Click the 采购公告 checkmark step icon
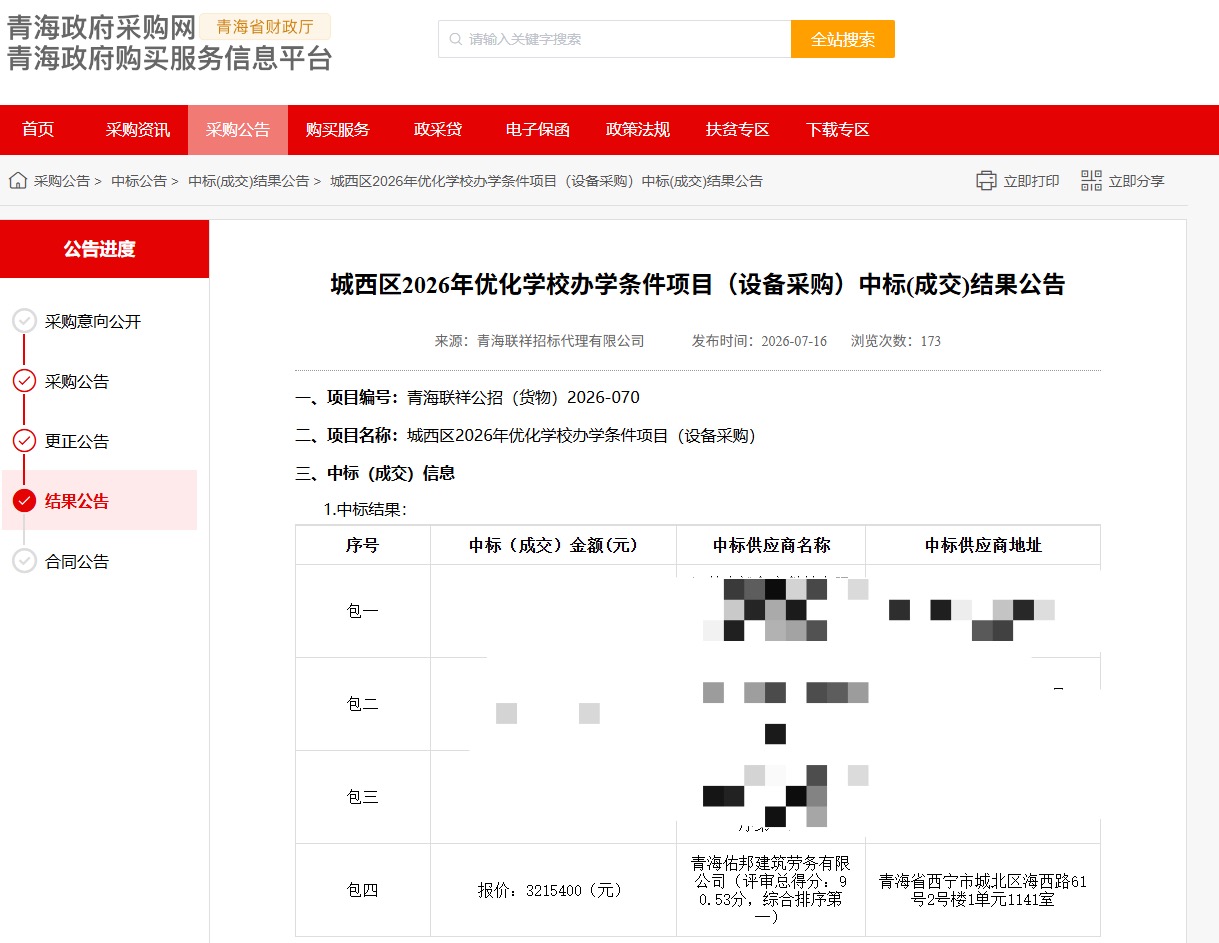Image resolution: width=1219 pixels, height=943 pixels. pos(24,381)
